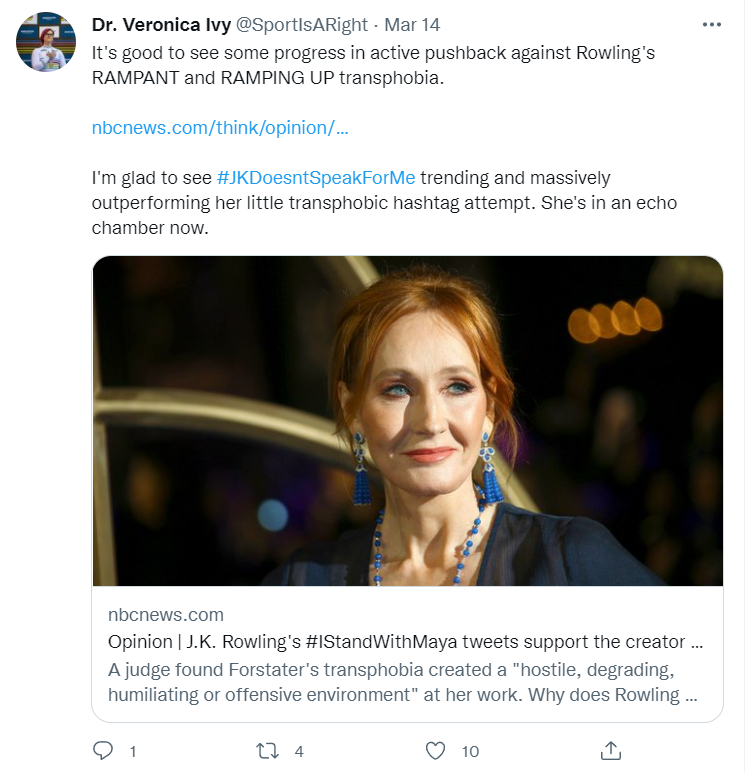Open the Opinion #IStandWithMaya card headline
Screen dimensions: 748x772
point(405,642)
